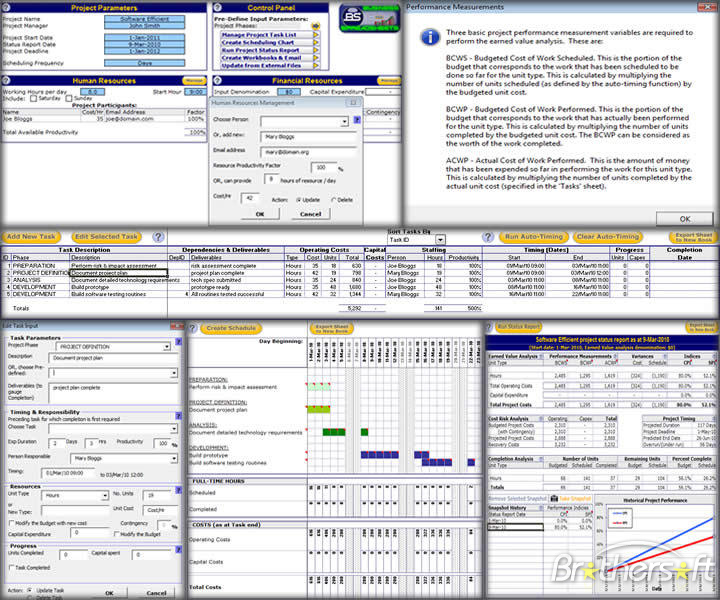Click the help icon left of Run Auto-Timing

[488, 237]
